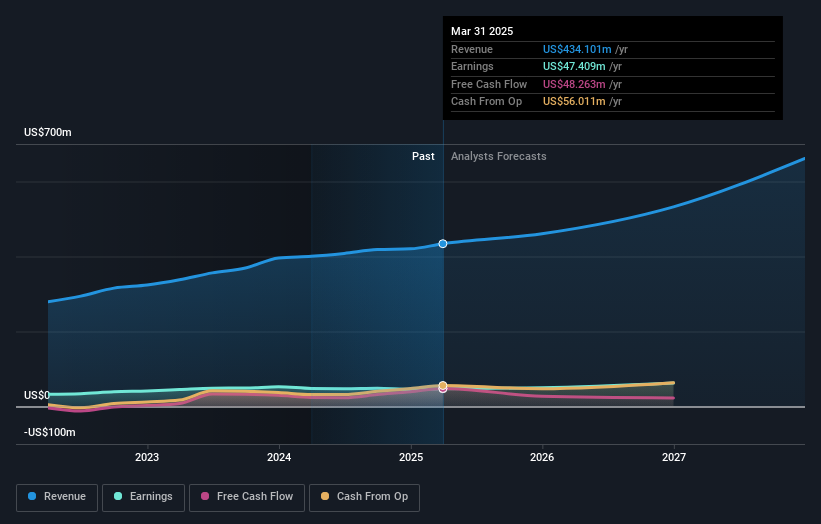821x524 pixels.
Task: Toggle the Free Cash Flow legend button
Action: click(x=247, y=497)
